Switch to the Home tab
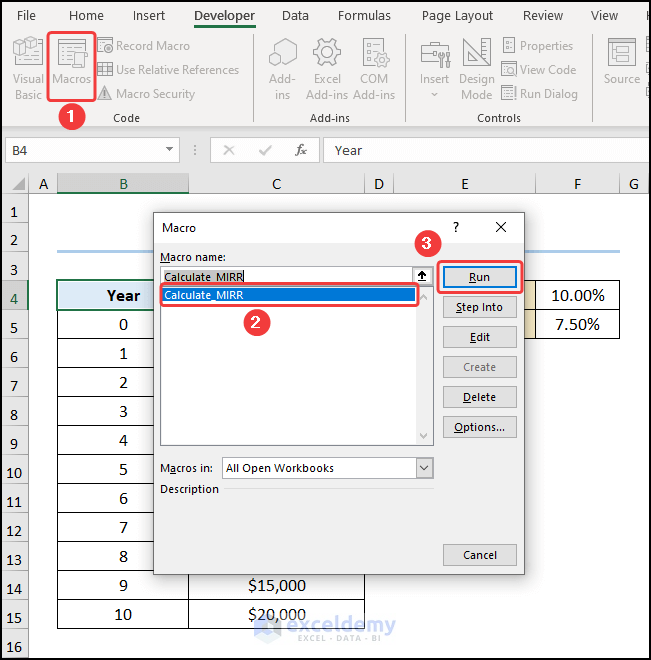Screen dimensions: 651x660 click(x=86, y=16)
